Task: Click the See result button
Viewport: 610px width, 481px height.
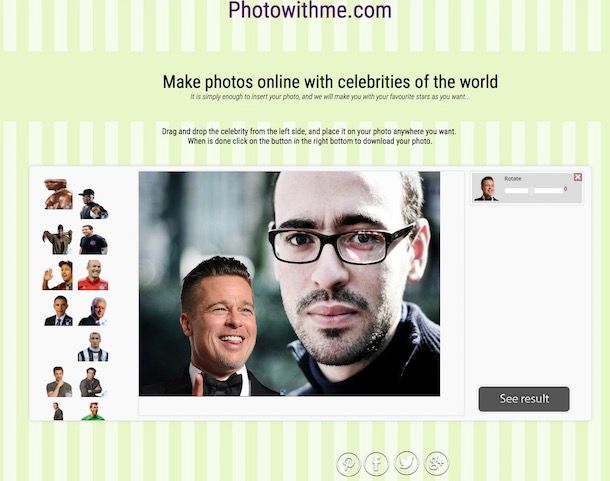Action: pos(524,399)
